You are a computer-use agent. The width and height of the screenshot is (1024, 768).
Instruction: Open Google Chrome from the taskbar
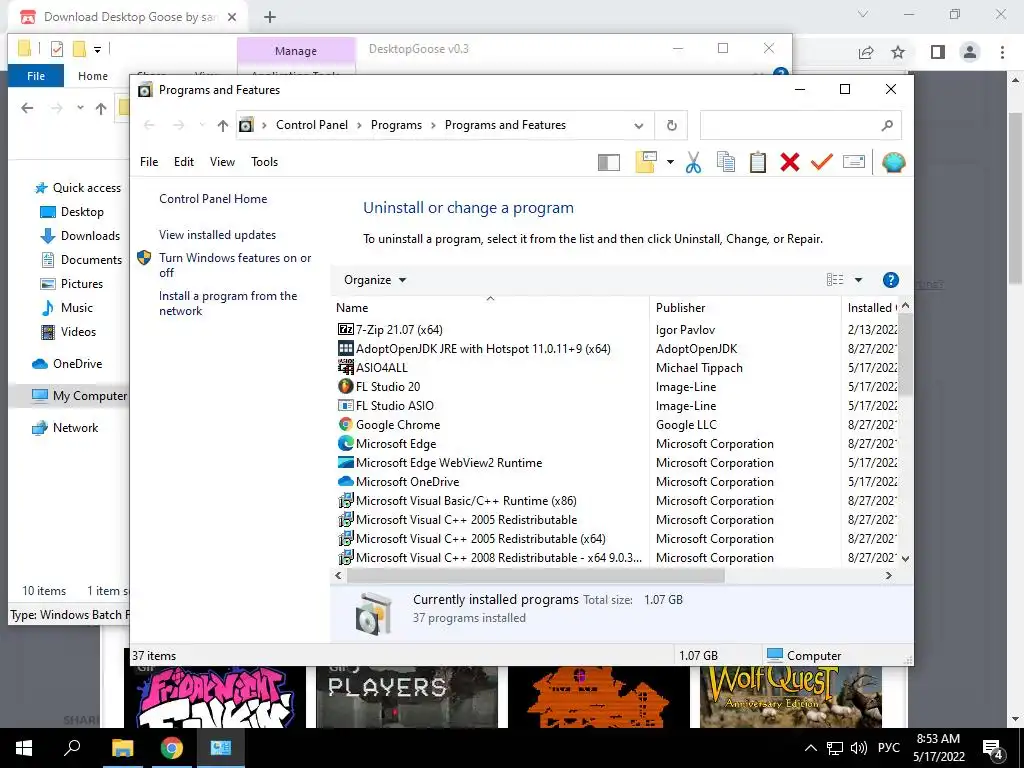point(172,748)
